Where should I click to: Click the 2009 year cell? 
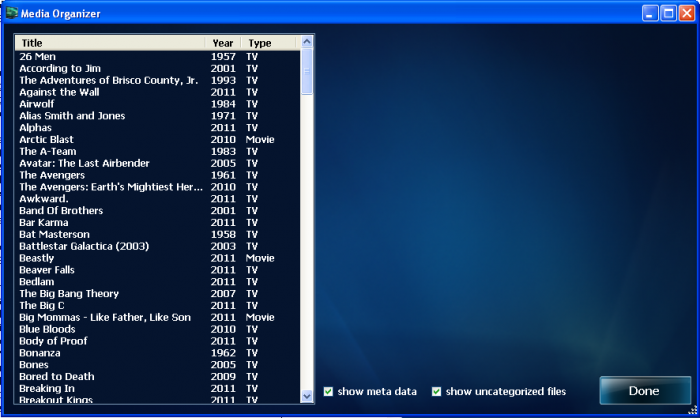[223, 376]
